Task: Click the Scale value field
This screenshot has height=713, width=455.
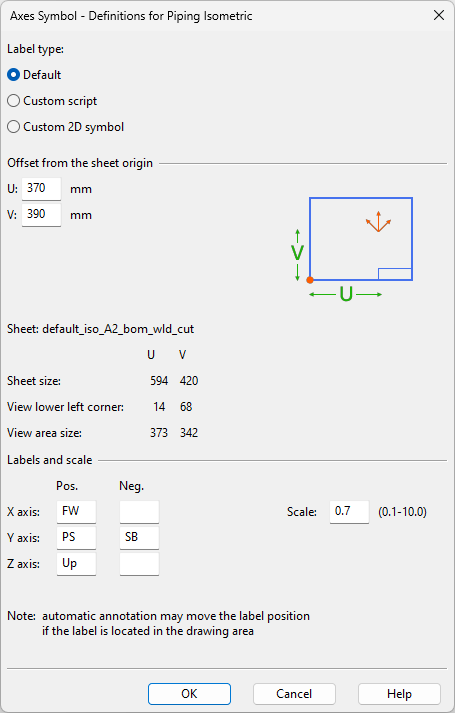Action: pyautogui.click(x=349, y=512)
